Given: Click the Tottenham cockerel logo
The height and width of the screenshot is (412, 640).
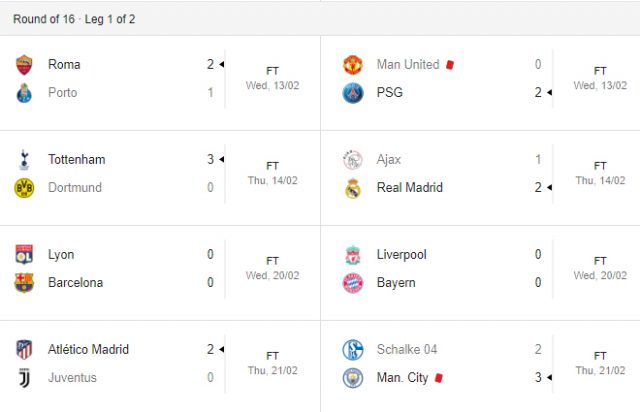Looking at the screenshot, I should (x=24, y=160).
